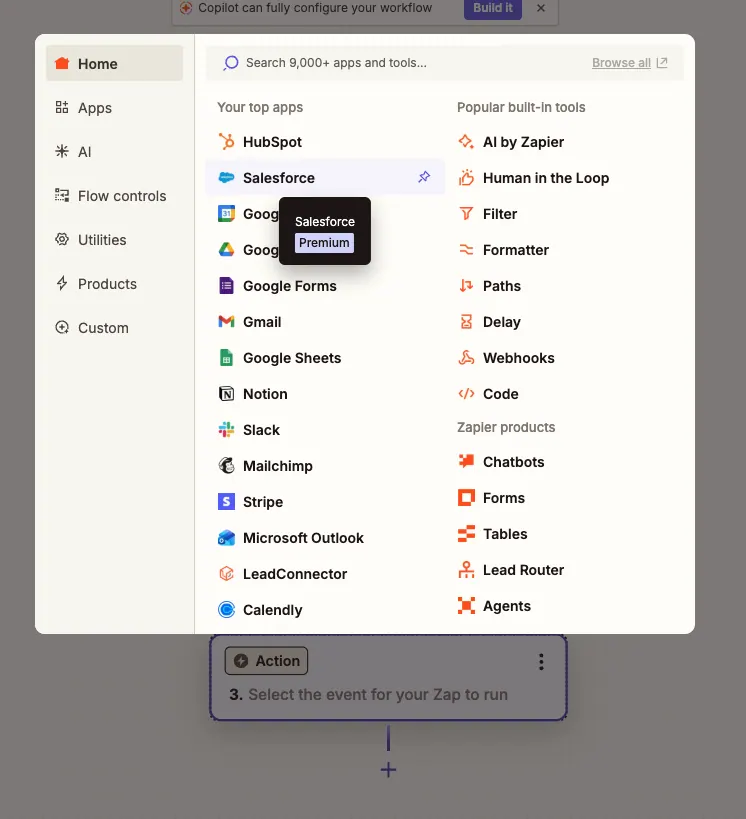This screenshot has height=819, width=746.
Task: Select the Google Forms icon
Action: (226, 286)
